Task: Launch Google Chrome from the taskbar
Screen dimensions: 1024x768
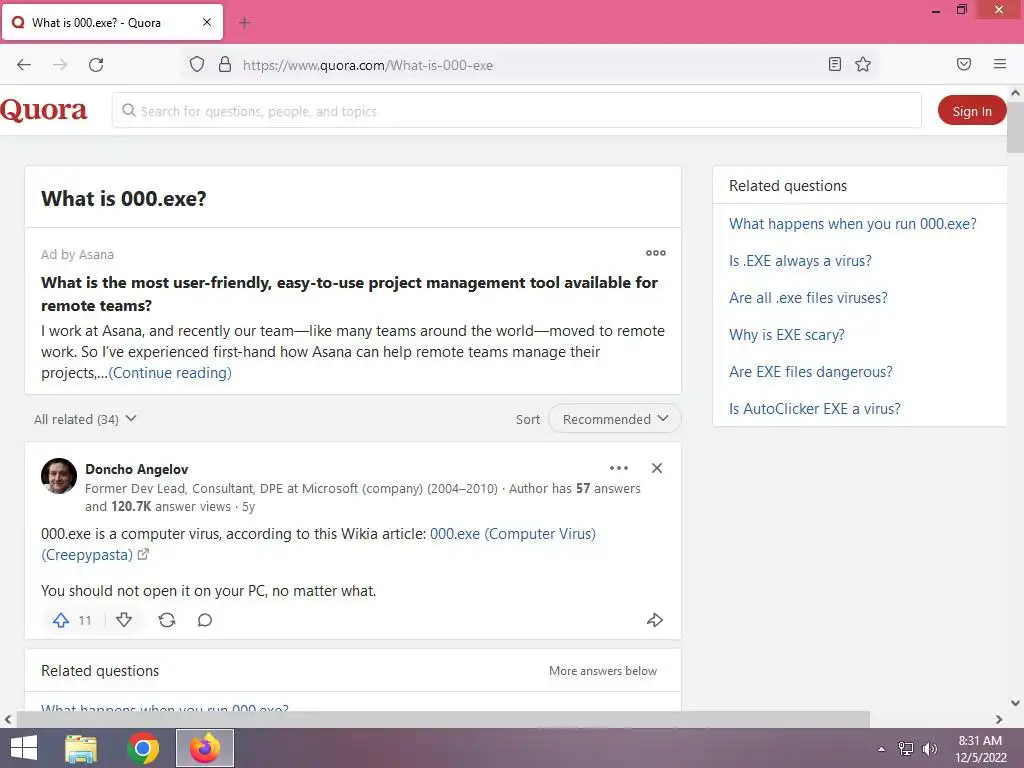Action: [x=143, y=748]
